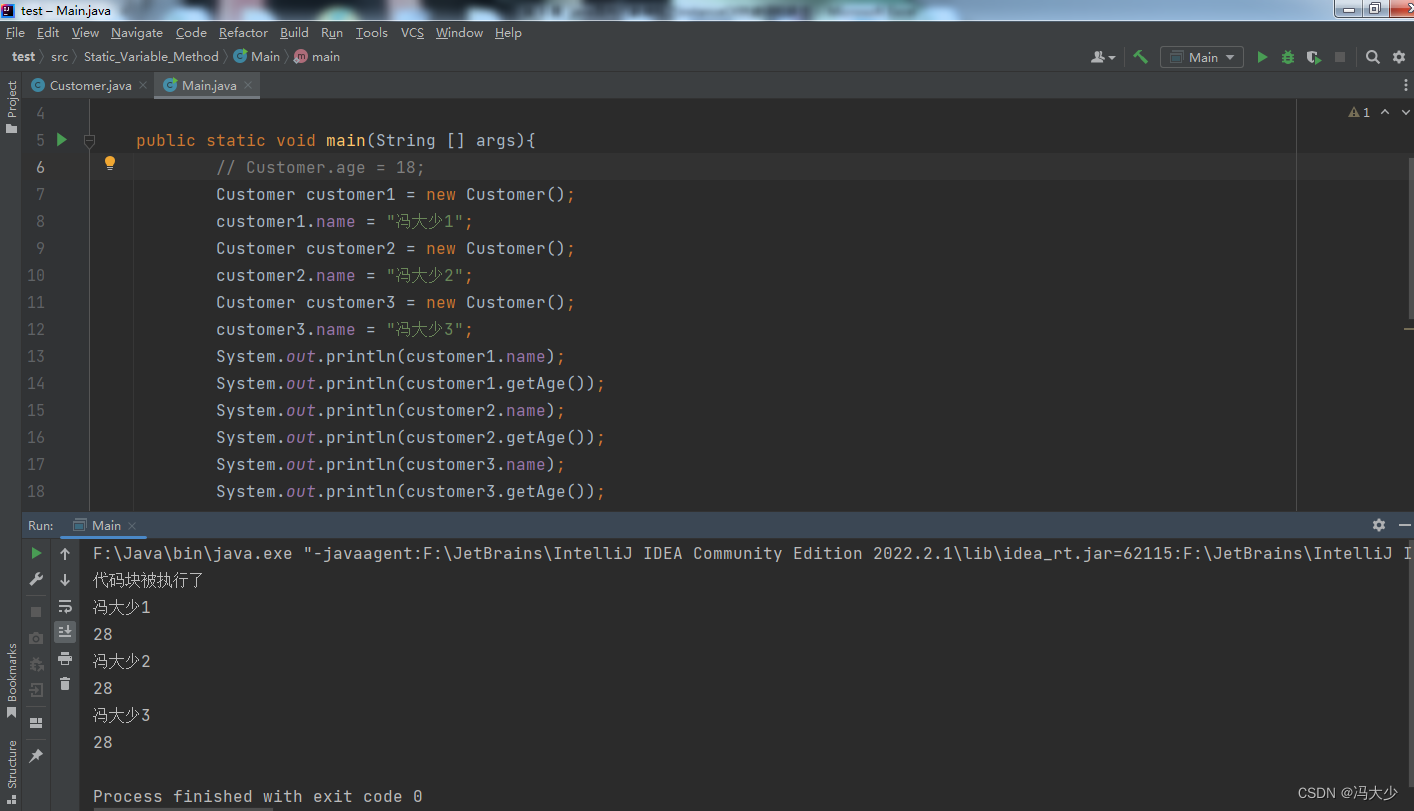Go to previous highlighted error arrow
Image resolution: width=1414 pixels, height=811 pixels.
point(1385,112)
